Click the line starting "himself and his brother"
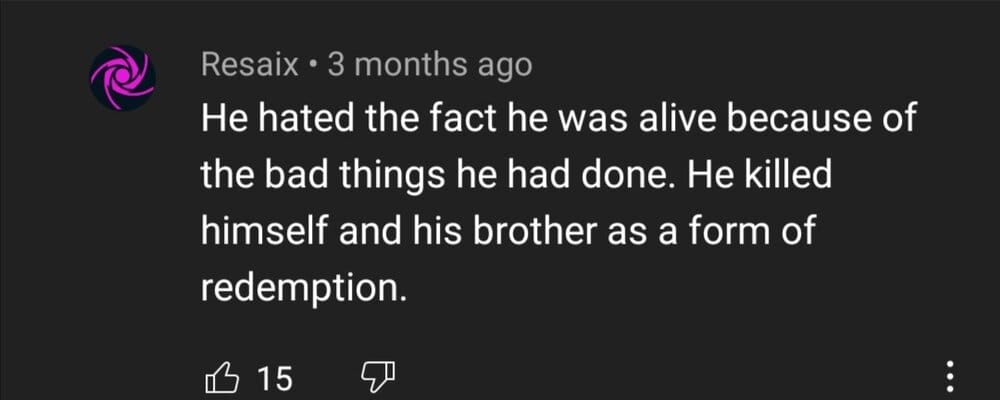The width and height of the screenshot is (1000, 400). point(509,232)
